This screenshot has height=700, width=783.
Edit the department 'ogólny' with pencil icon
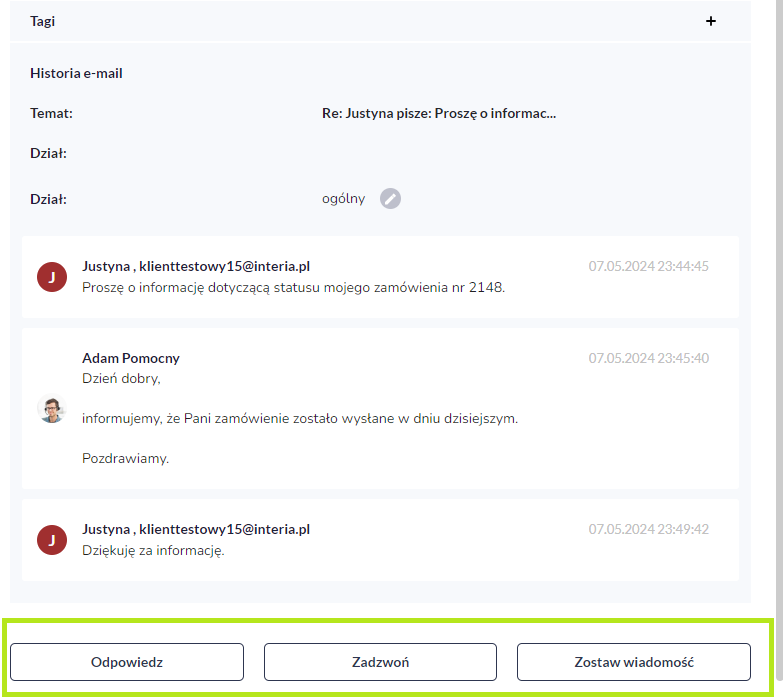(x=390, y=199)
